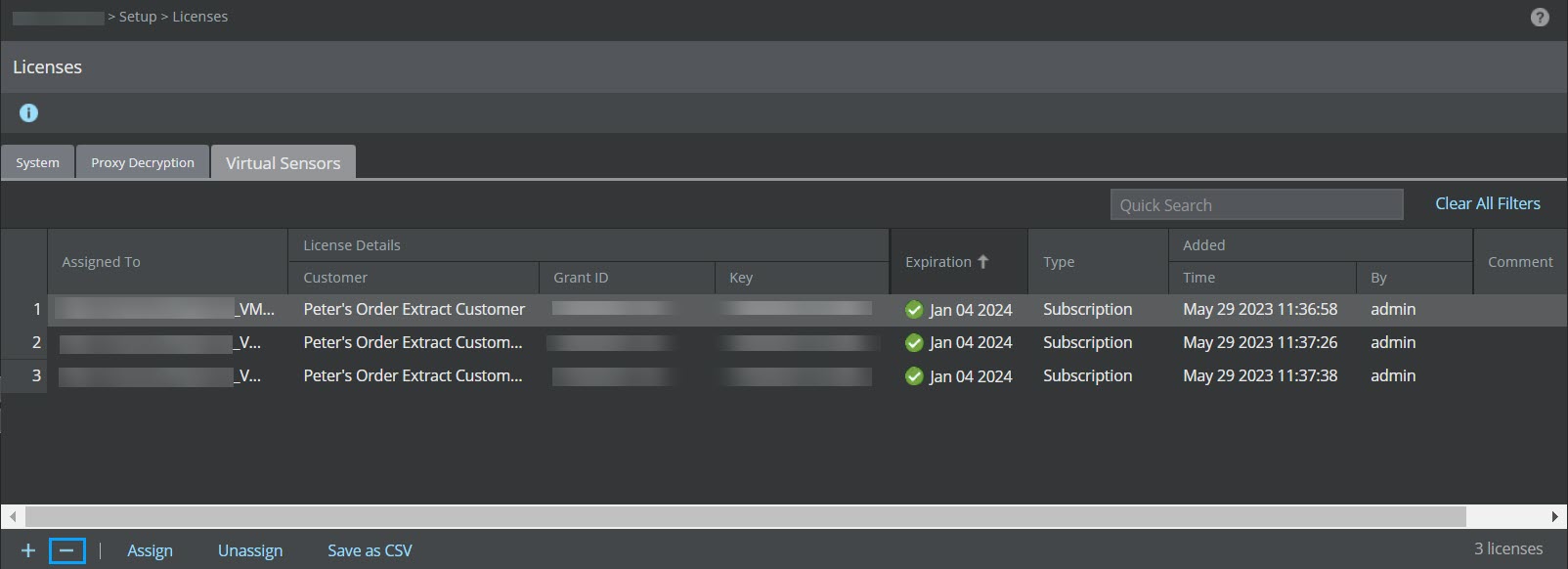
Task: Click 'Setup' in the breadcrumb
Action: 138,17
